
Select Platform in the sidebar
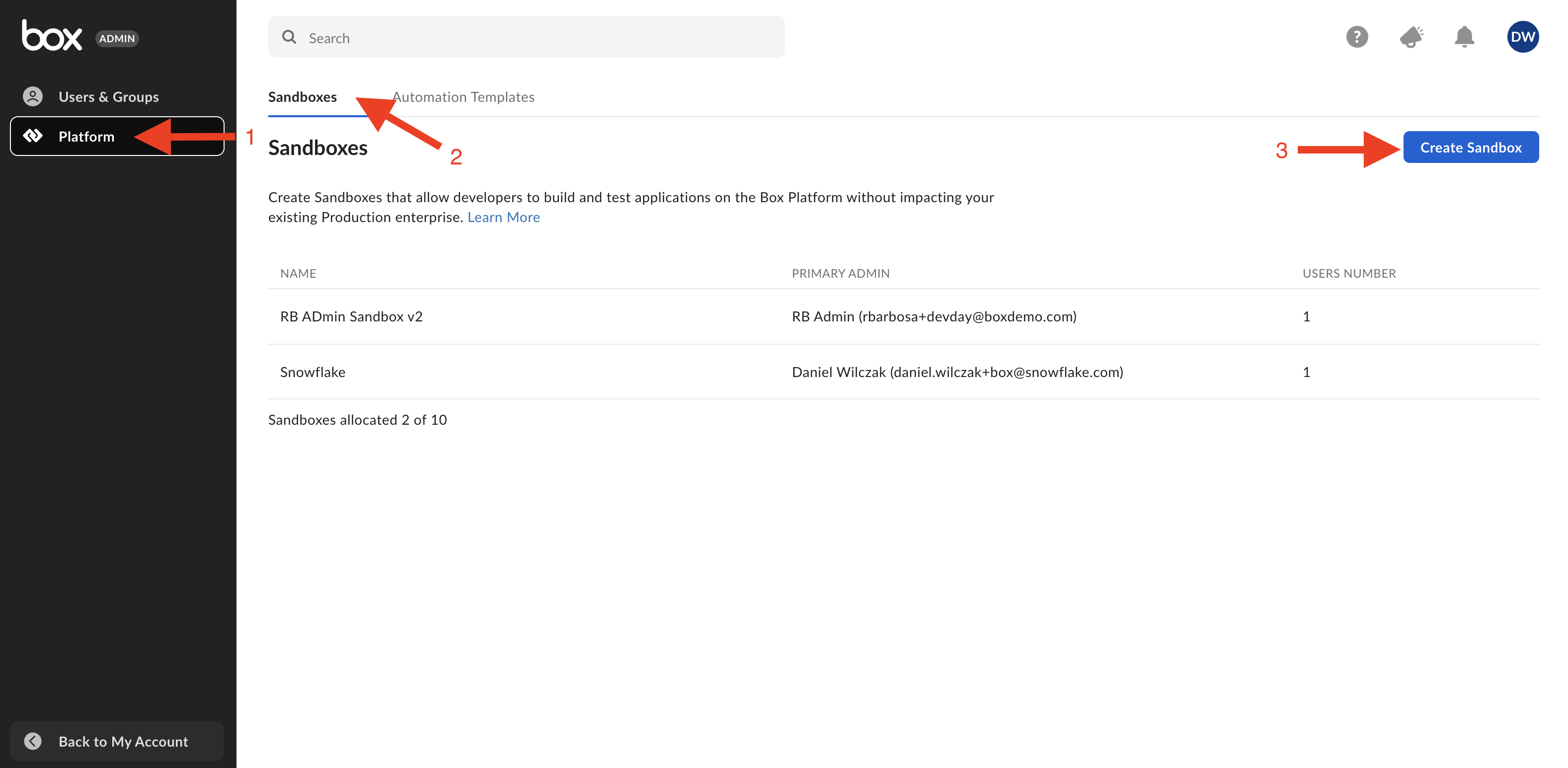click(86, 136)
